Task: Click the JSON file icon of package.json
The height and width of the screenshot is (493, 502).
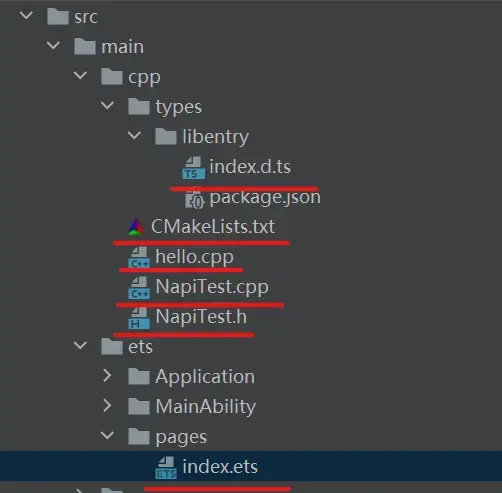Action: pyautogui.click(x=195, y=199)
